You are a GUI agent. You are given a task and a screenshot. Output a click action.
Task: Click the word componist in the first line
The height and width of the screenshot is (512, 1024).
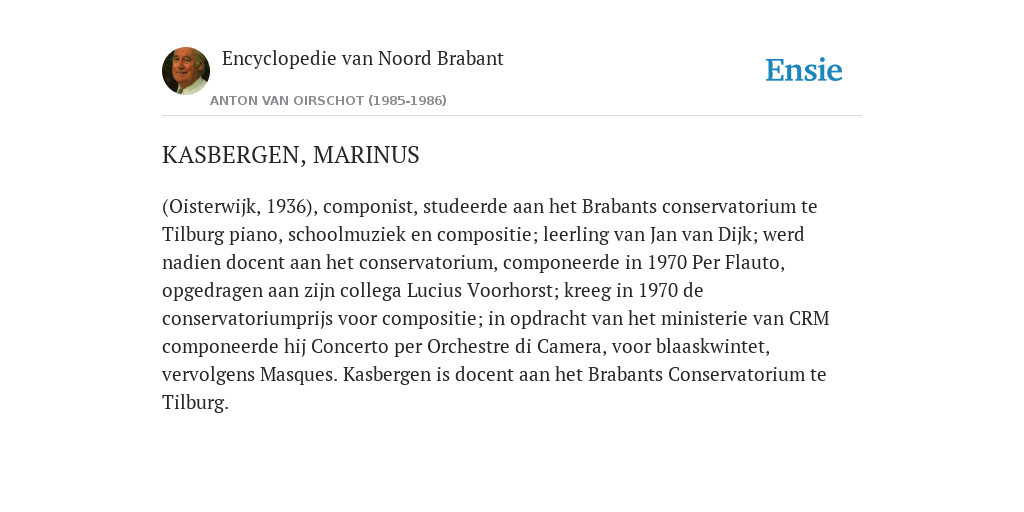point(368,207)
